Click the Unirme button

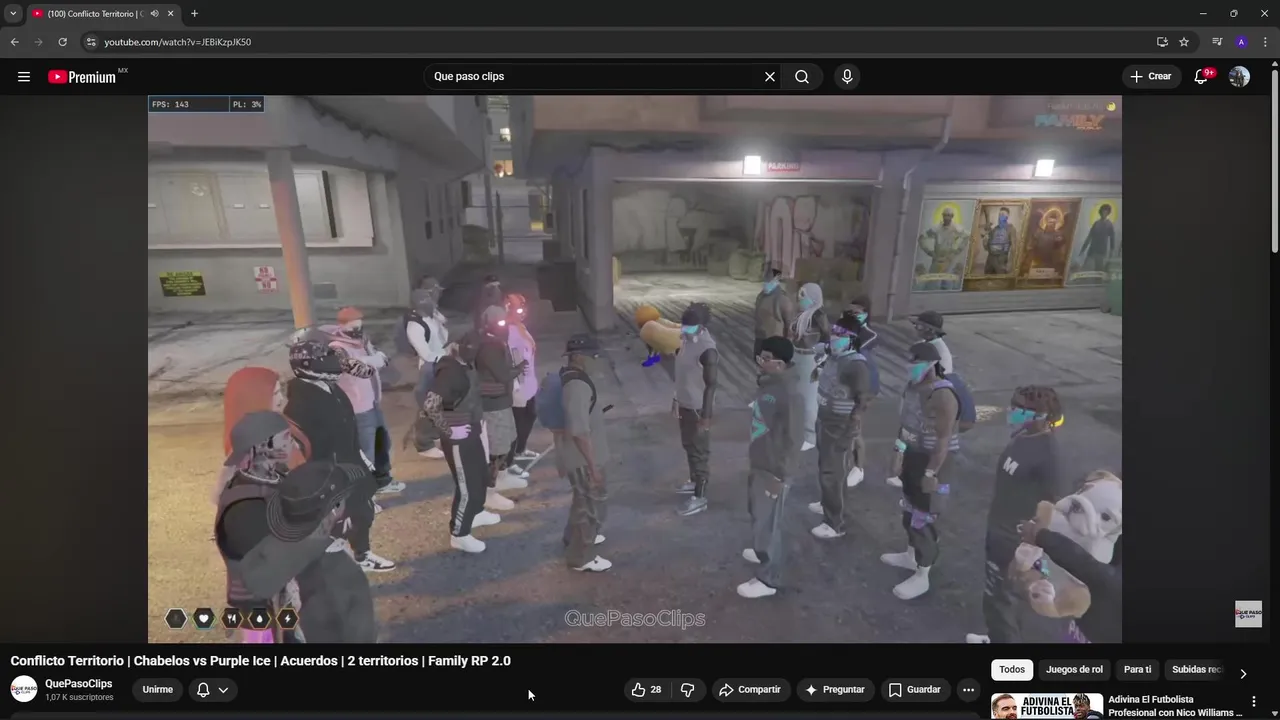157,690
